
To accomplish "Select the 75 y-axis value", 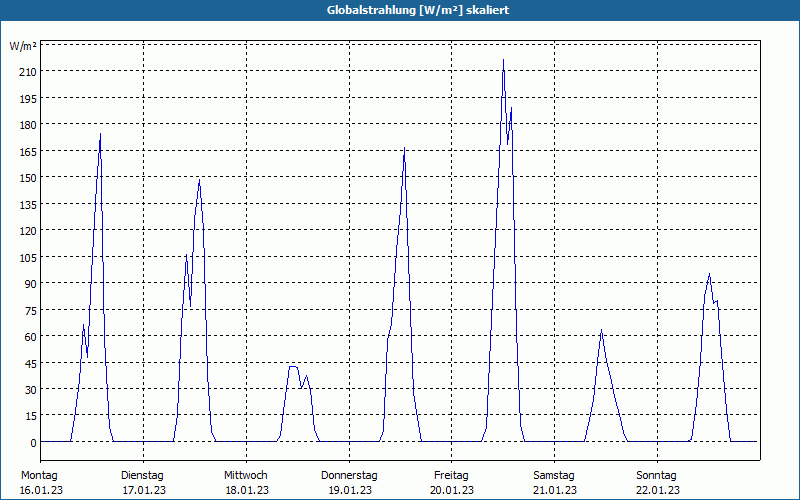I will tap(31, 311).
